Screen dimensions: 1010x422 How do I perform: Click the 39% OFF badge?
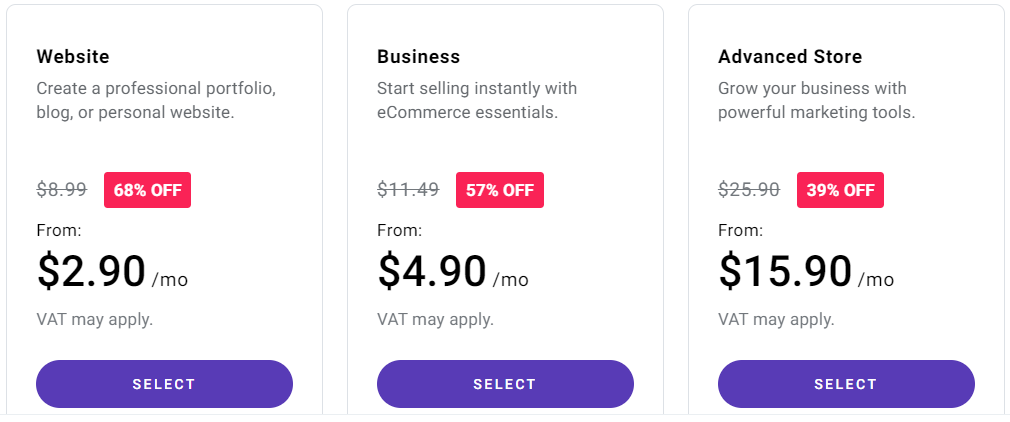pyautogui.click(x=840, y=190)
